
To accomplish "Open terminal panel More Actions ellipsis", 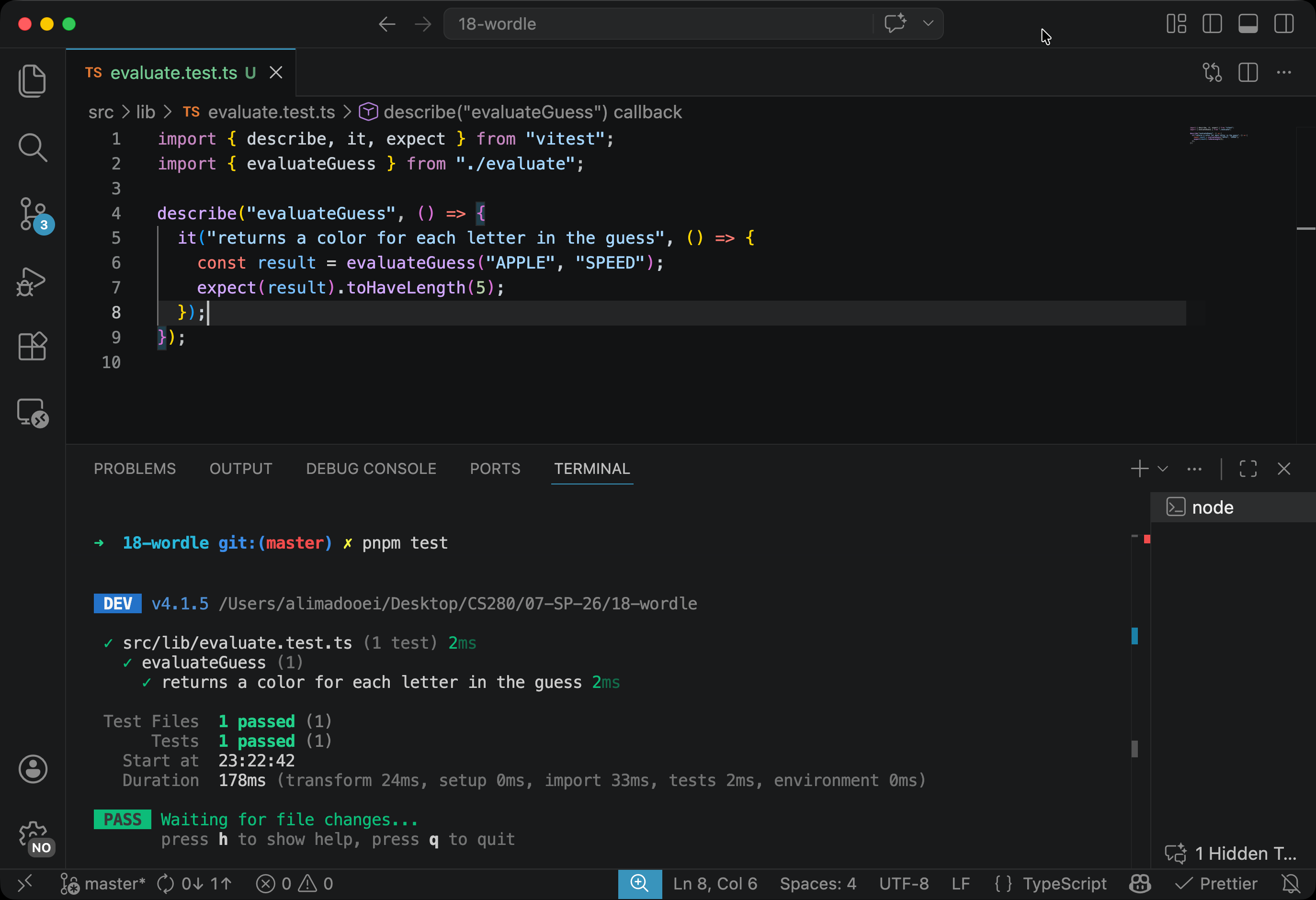I will [1194, 469].
